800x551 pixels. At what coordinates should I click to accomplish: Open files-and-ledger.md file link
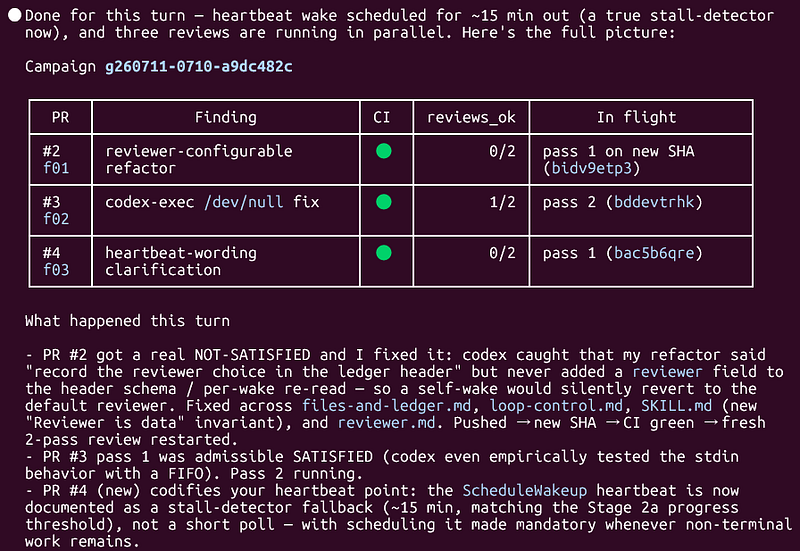(387, 406)
